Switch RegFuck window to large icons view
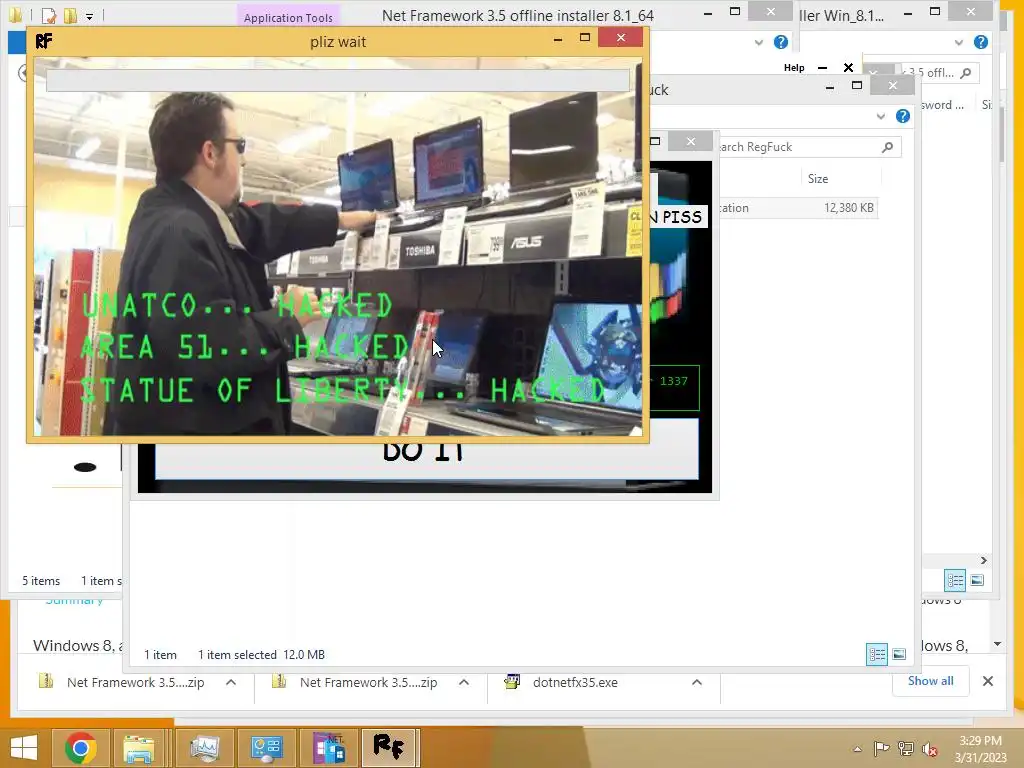Screen dimensions: 1024x768 [x=899, y=654]
